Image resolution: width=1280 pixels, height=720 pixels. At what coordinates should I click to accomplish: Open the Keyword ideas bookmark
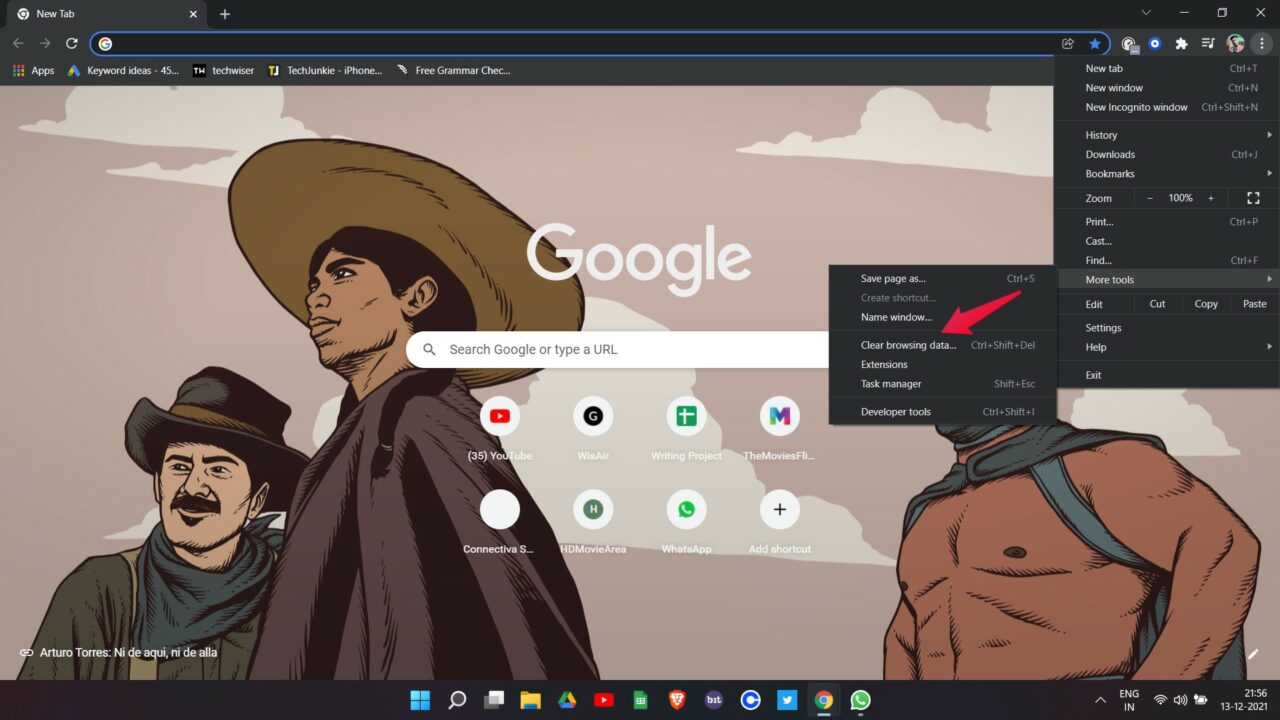click(123, 71)
